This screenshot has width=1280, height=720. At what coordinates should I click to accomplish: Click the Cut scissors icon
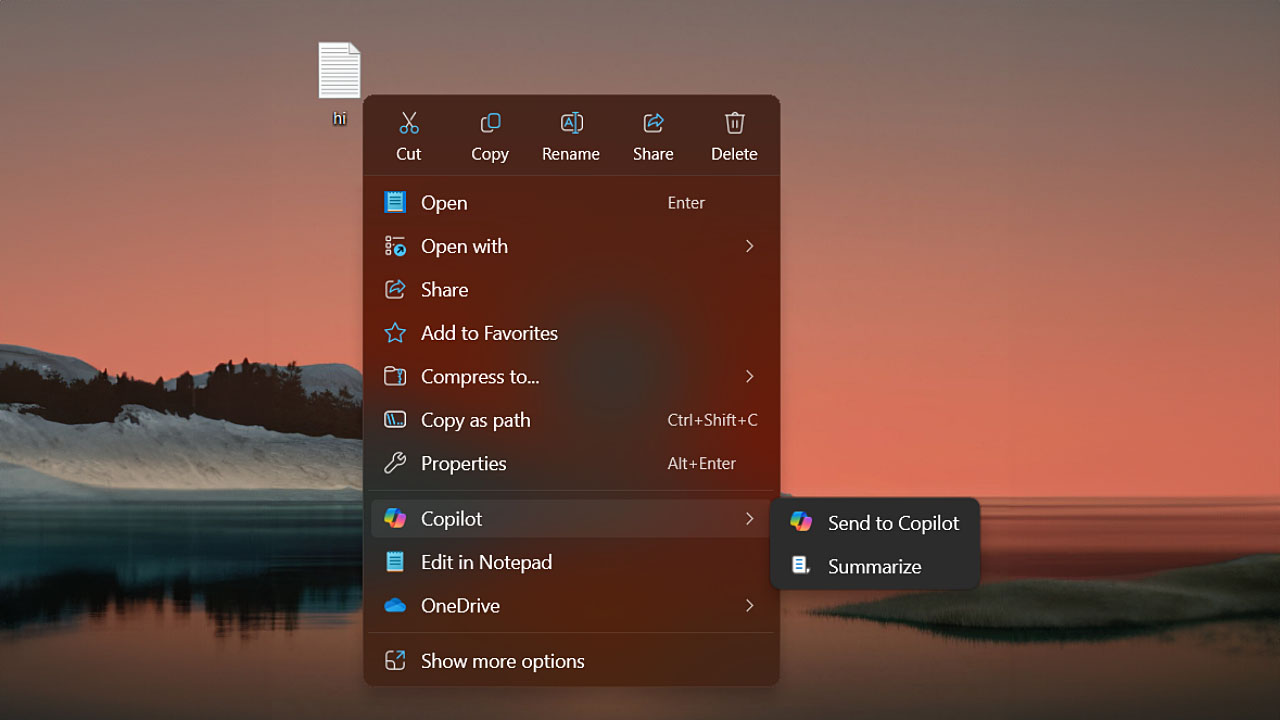point(409,123)
